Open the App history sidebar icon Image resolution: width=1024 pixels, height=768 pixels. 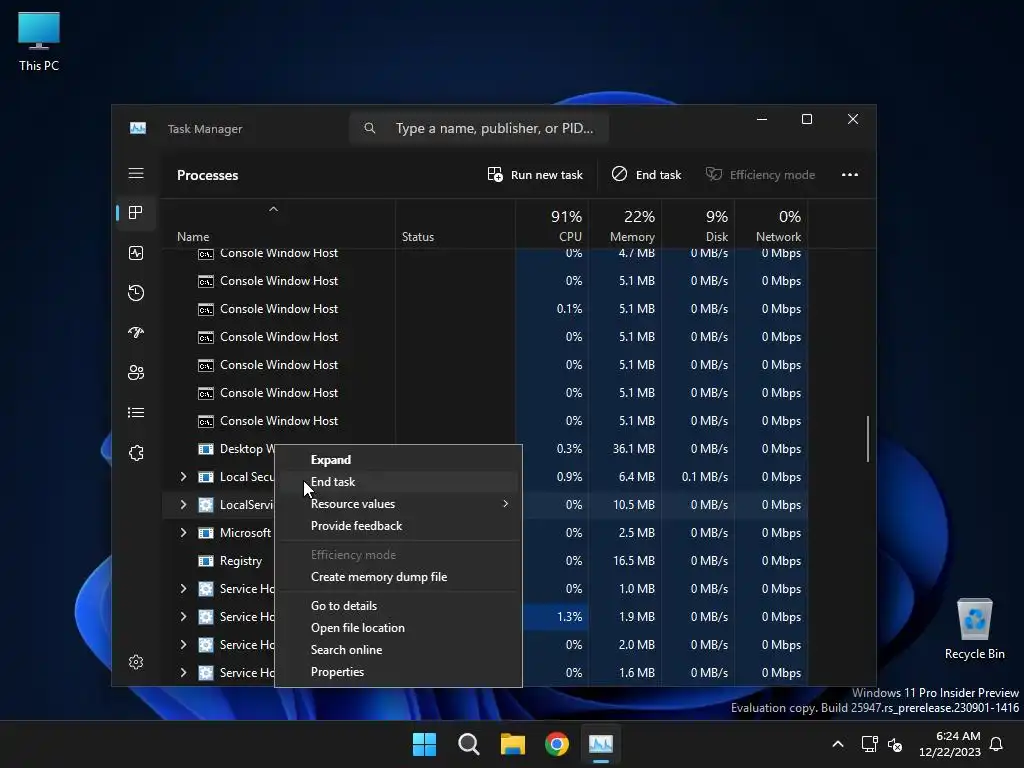[x=136, y=293]
